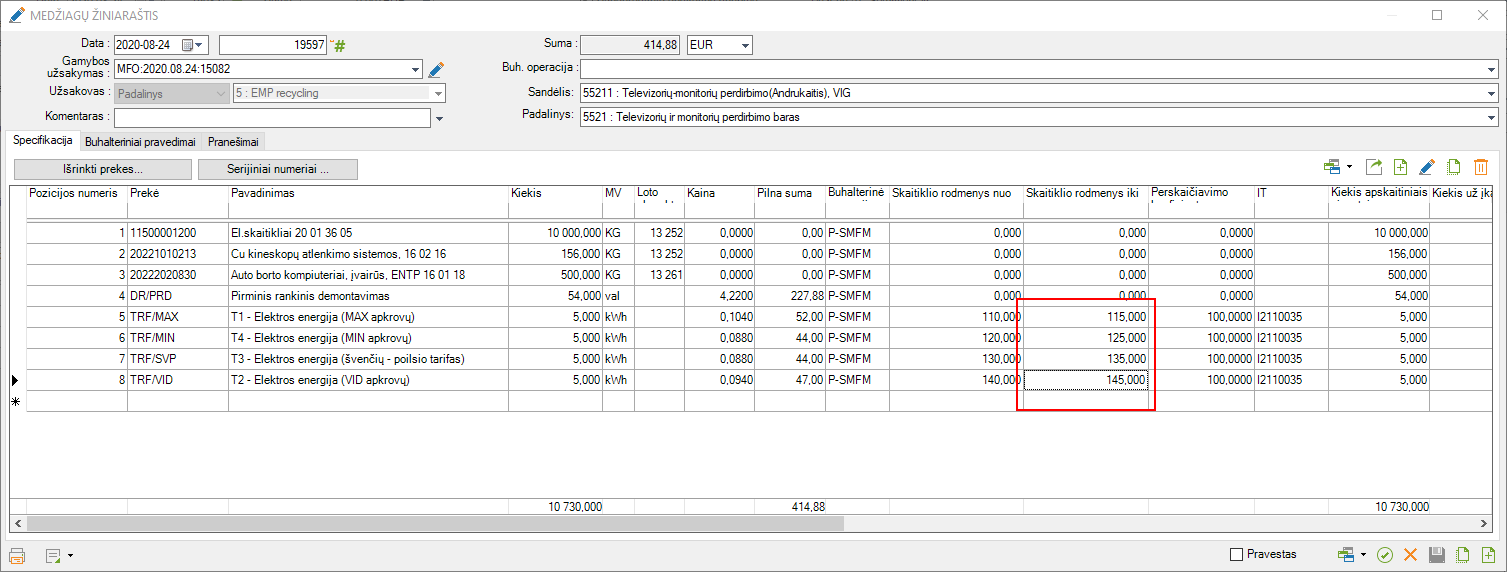
Task: Open the Buh. operacija dropdown
Action: click(x=1490, y=69)
